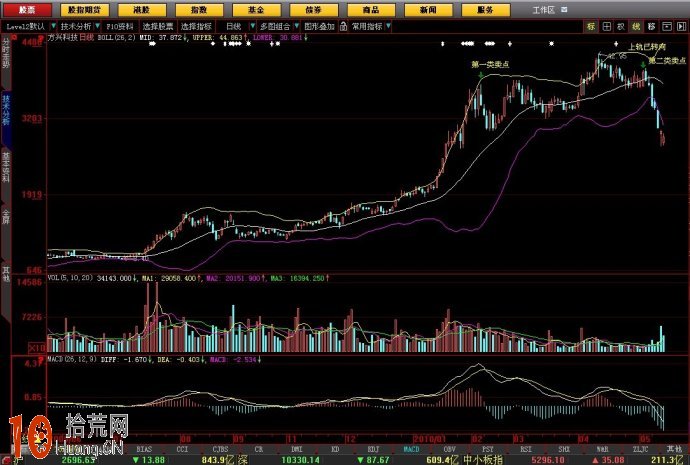Viewport: 690px width, 465px height.
Task: Click the arrow panel icon at the toolbar end
Action: click(681, 26)
